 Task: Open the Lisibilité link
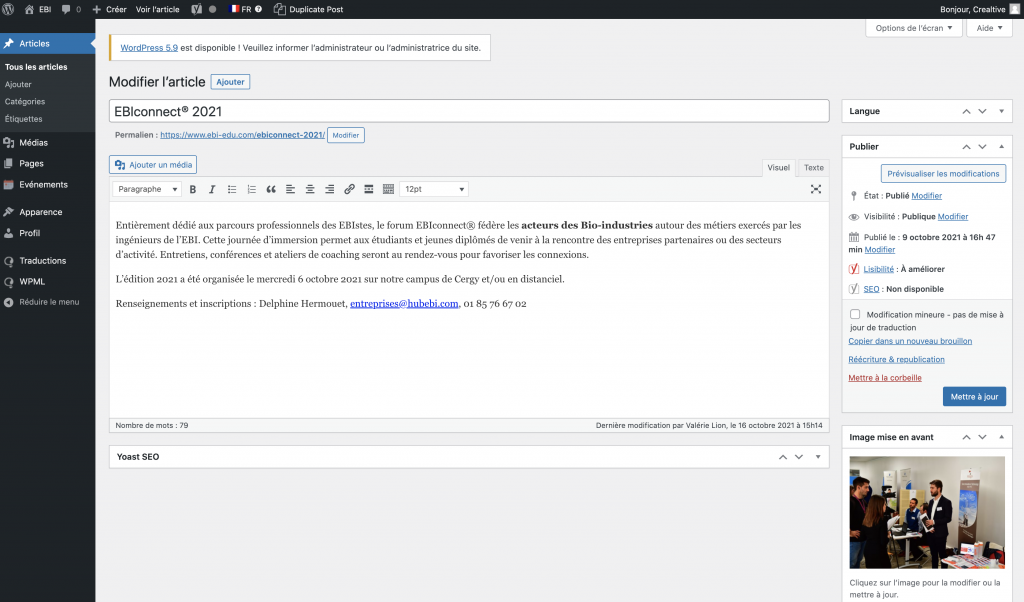(x=878, y=269)
